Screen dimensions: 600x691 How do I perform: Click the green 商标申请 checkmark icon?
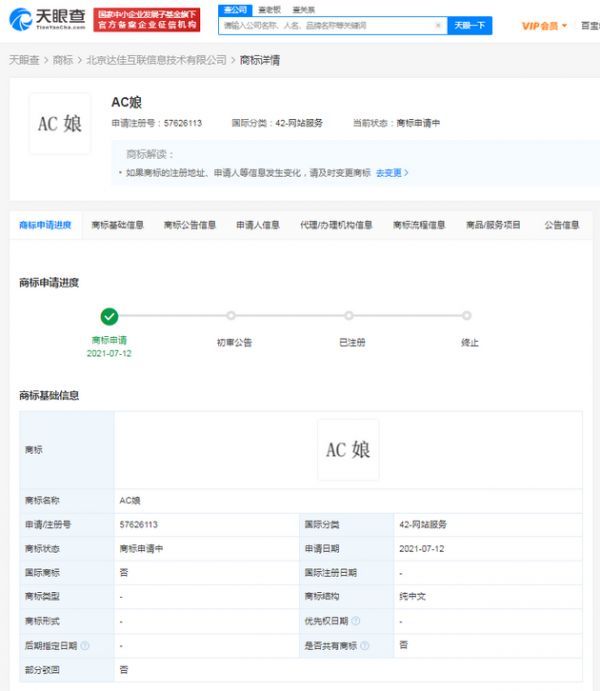tap(110, 317)
